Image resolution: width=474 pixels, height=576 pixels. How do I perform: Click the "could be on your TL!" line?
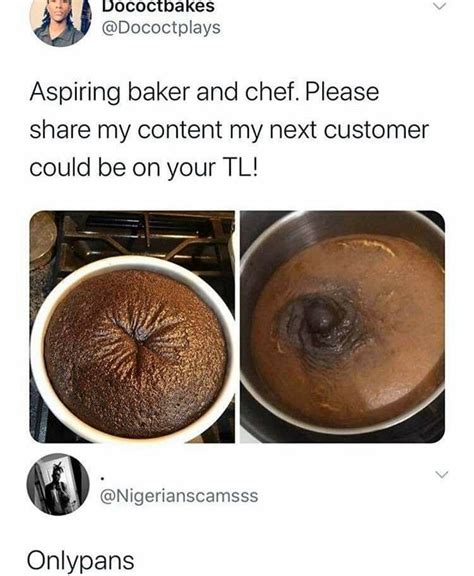144,168
